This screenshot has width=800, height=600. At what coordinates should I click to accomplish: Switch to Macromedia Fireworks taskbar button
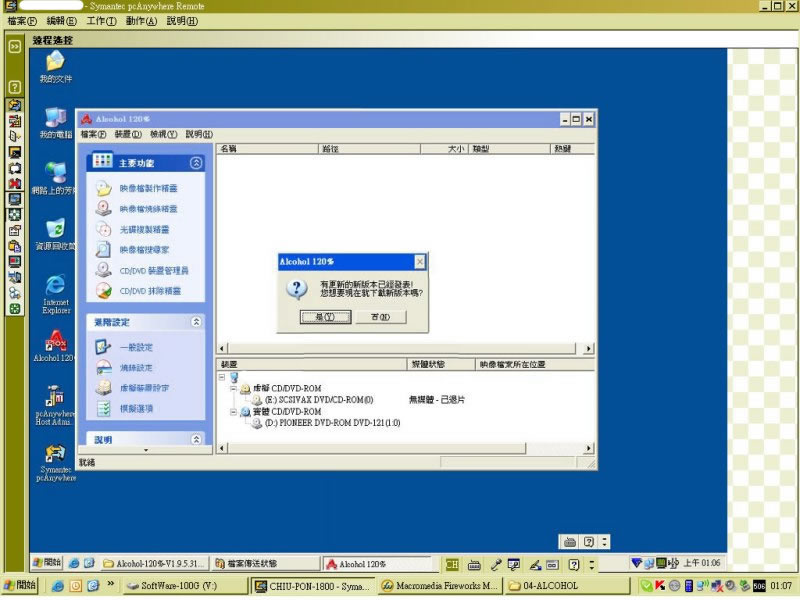(440, 586)
